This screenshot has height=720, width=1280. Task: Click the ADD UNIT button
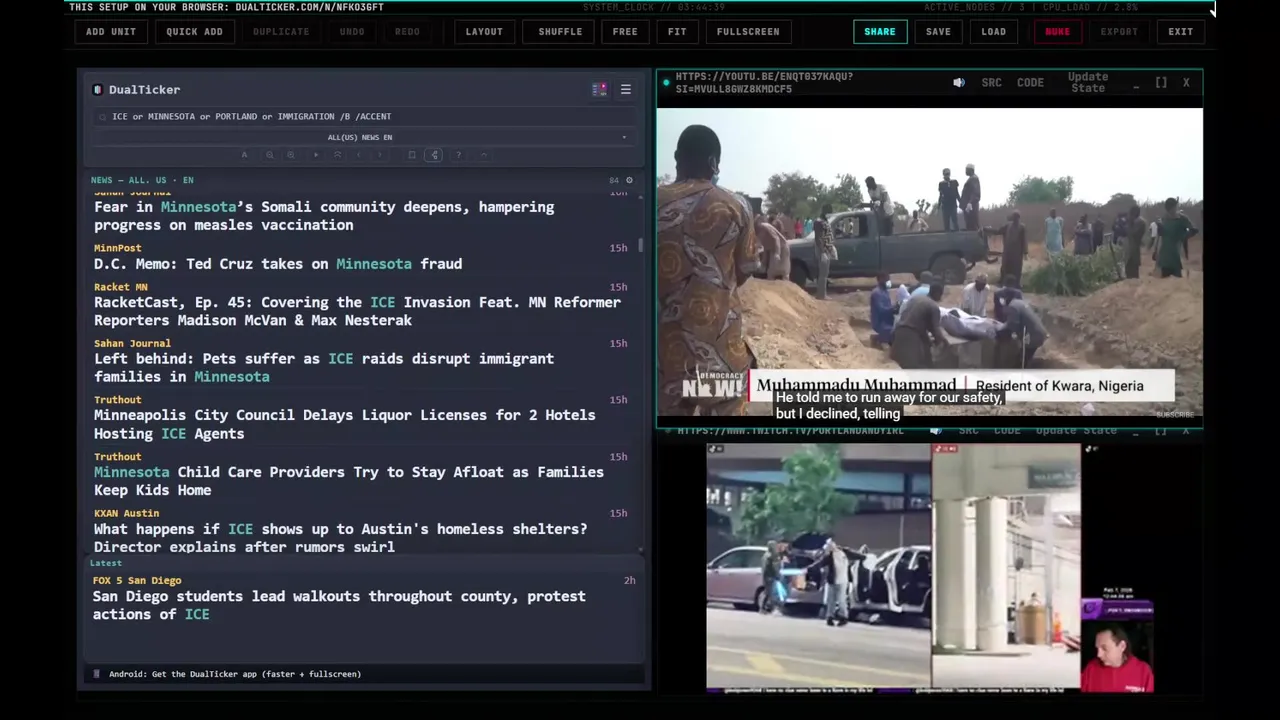(110, 31)
